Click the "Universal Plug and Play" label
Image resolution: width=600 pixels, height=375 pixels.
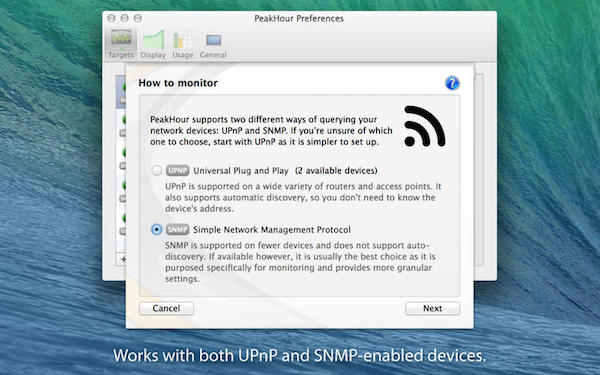coord(241,171)
